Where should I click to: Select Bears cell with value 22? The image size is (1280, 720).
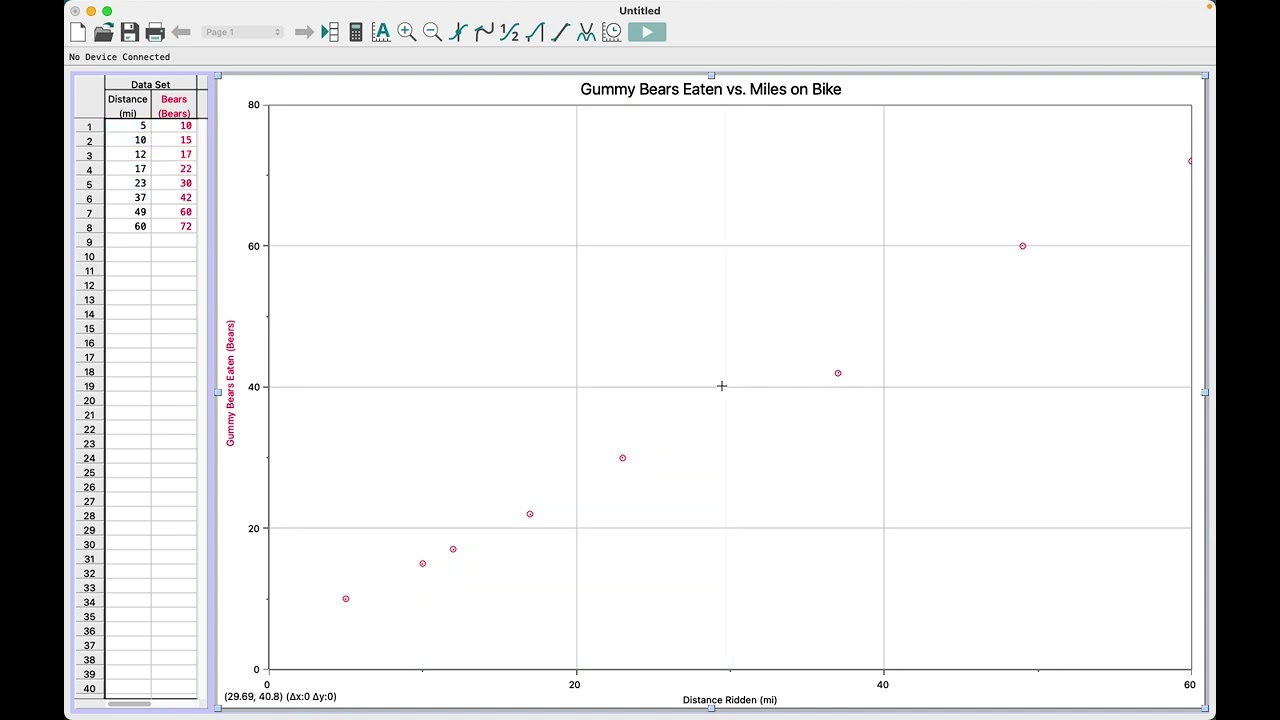pyautogui.click(x=174, y=169)
